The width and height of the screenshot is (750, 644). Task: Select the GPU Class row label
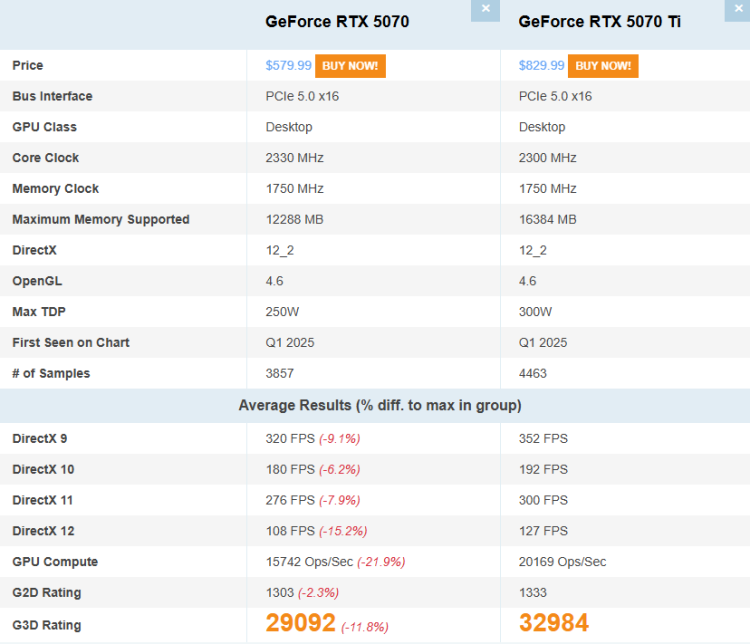[x=44, y=127]
